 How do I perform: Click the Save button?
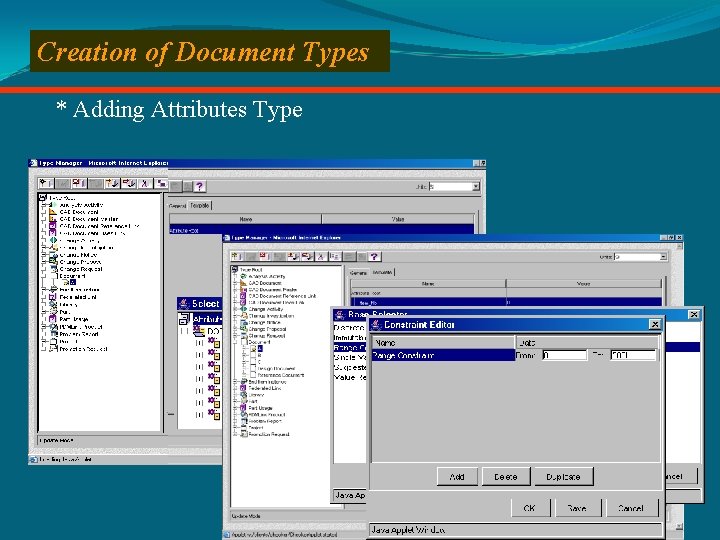(x=577, y=508)
